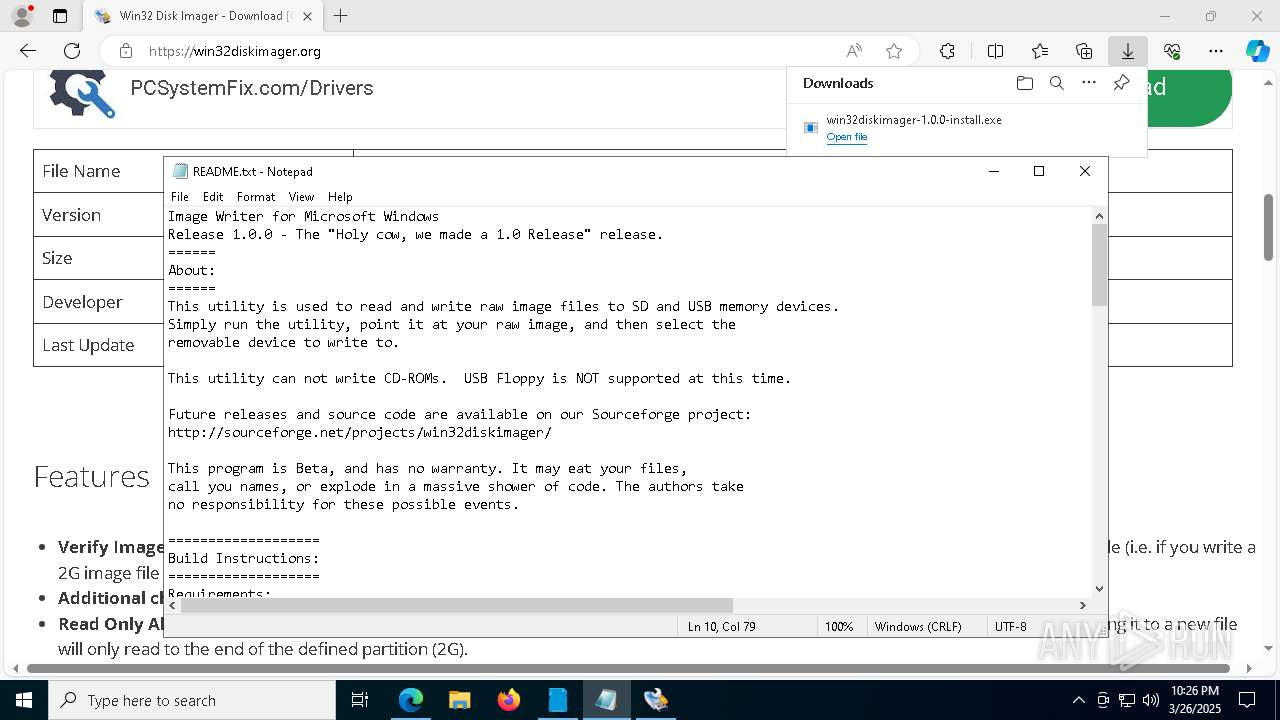Pin the Downloads panel

point(1121,83)
